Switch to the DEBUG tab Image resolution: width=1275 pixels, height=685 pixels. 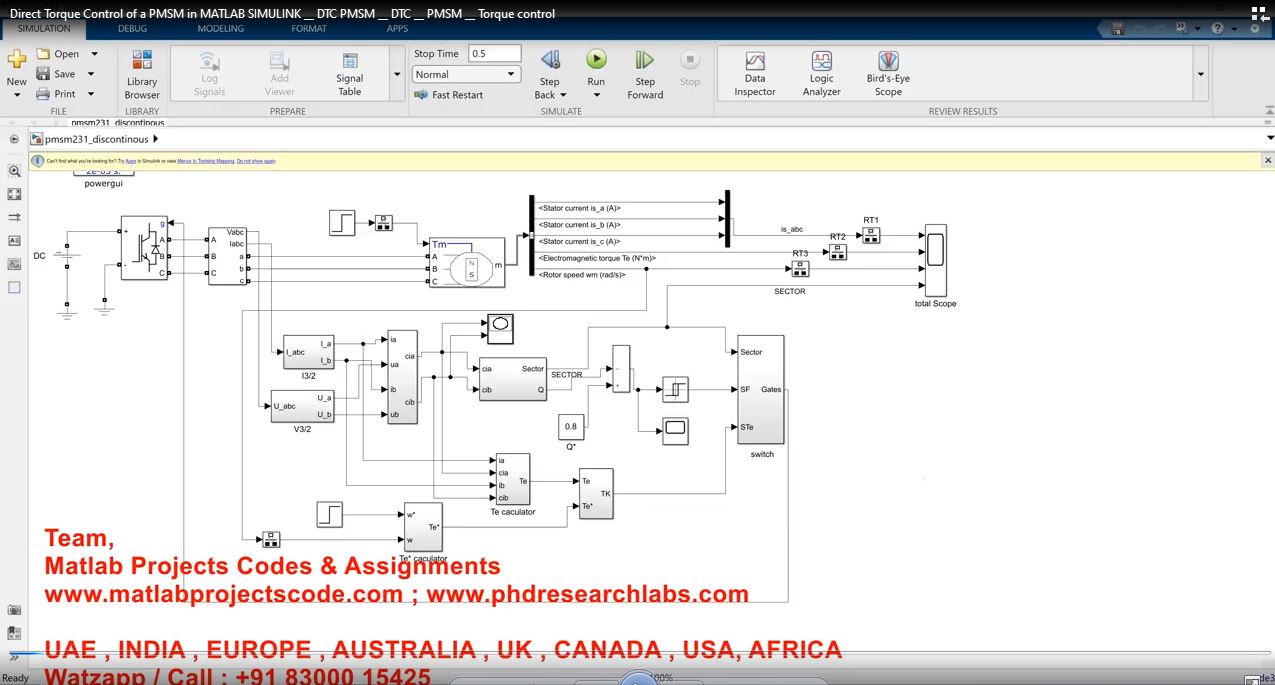point(132,29)
